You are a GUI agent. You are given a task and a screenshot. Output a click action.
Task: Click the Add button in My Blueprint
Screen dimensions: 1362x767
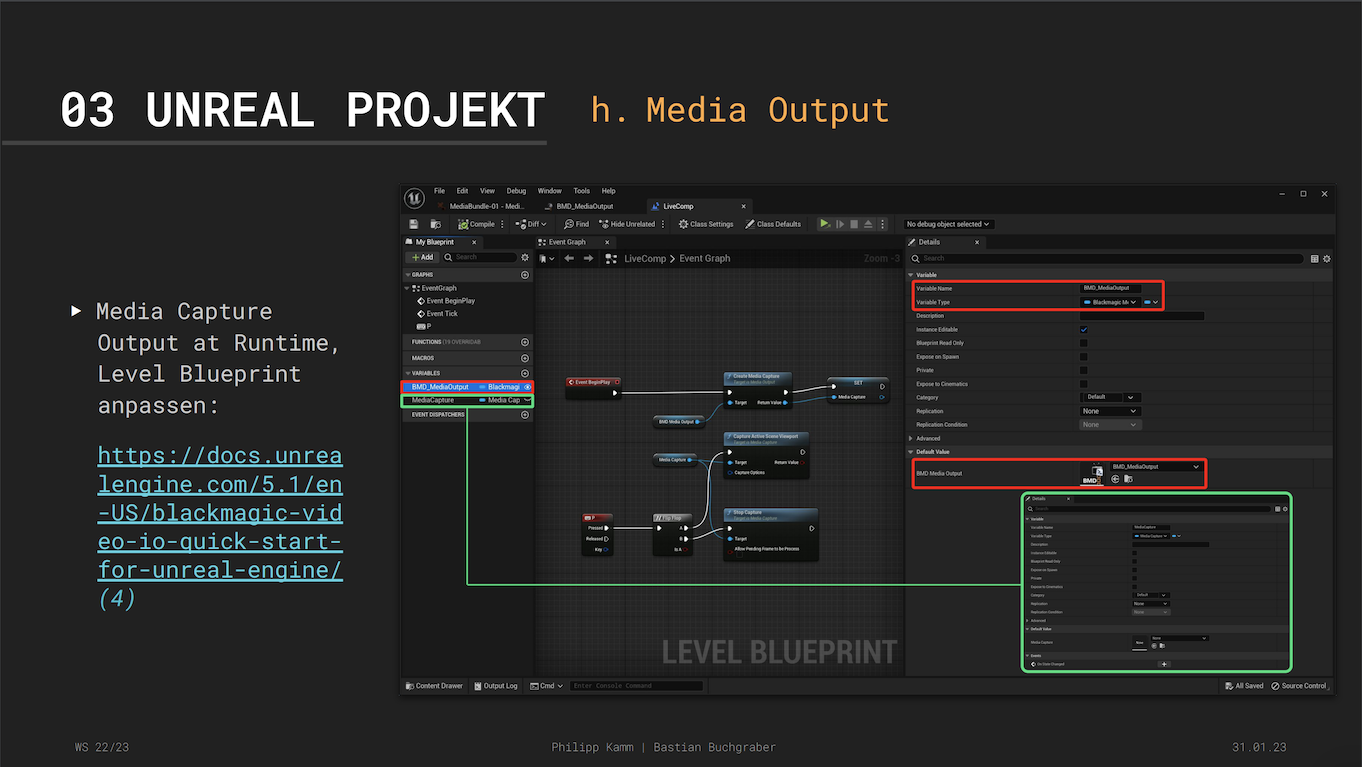pos(421,257)
